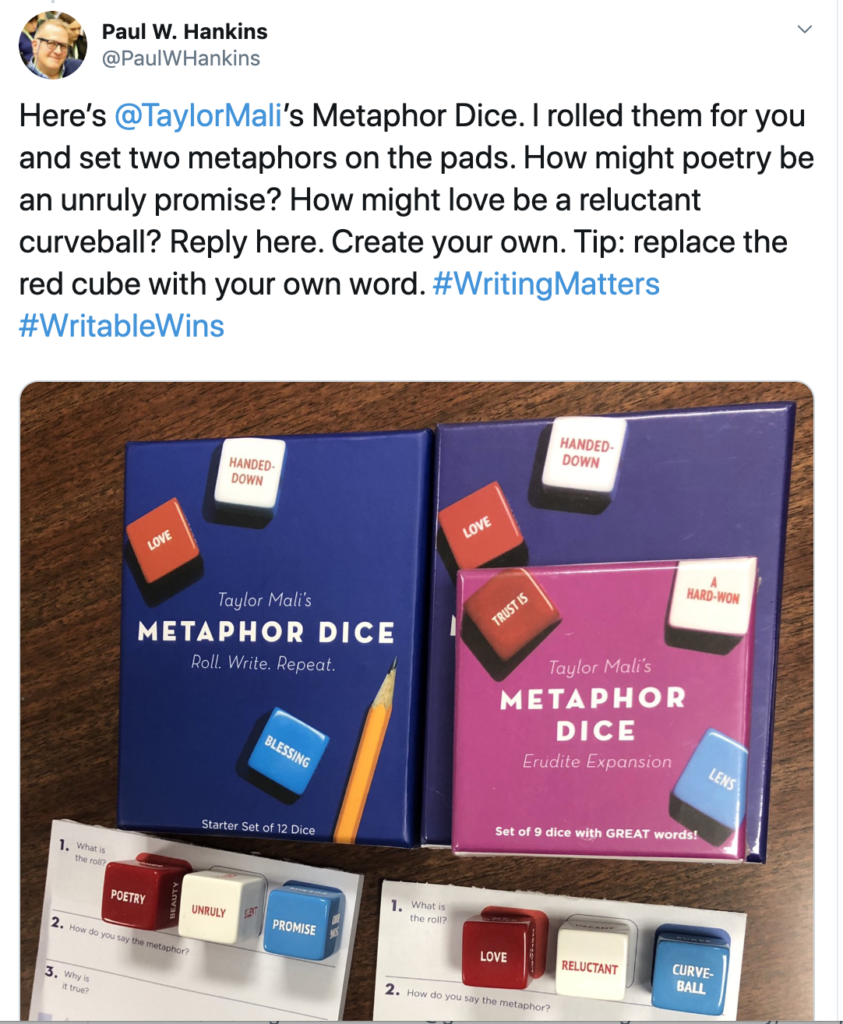
Task: Open the @TaylorMali mention
Action: tap(198, 116)
